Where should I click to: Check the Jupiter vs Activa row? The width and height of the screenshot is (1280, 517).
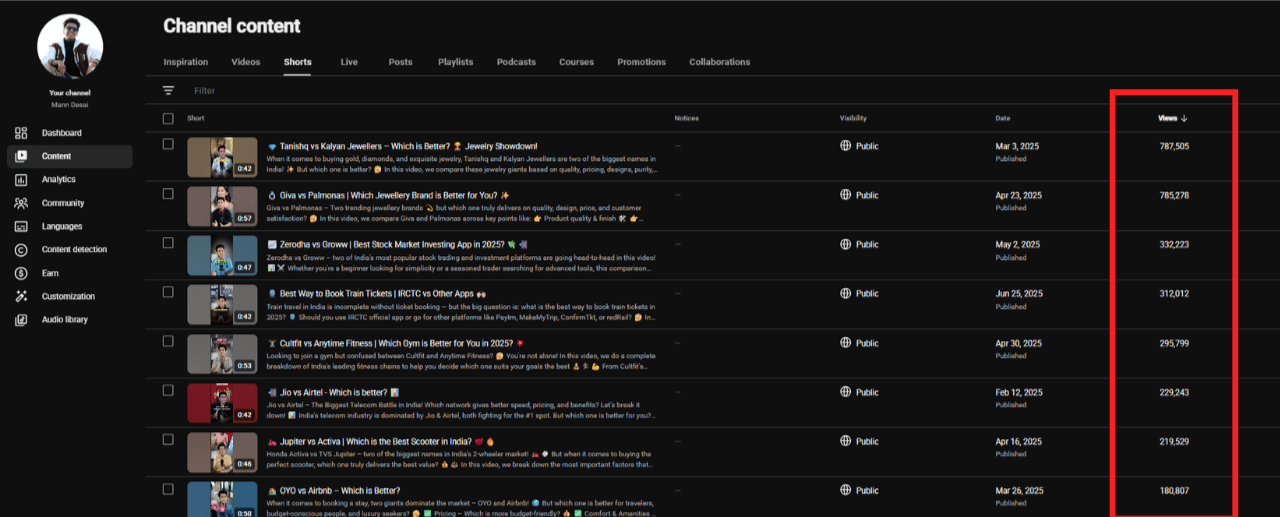point(168,440)
